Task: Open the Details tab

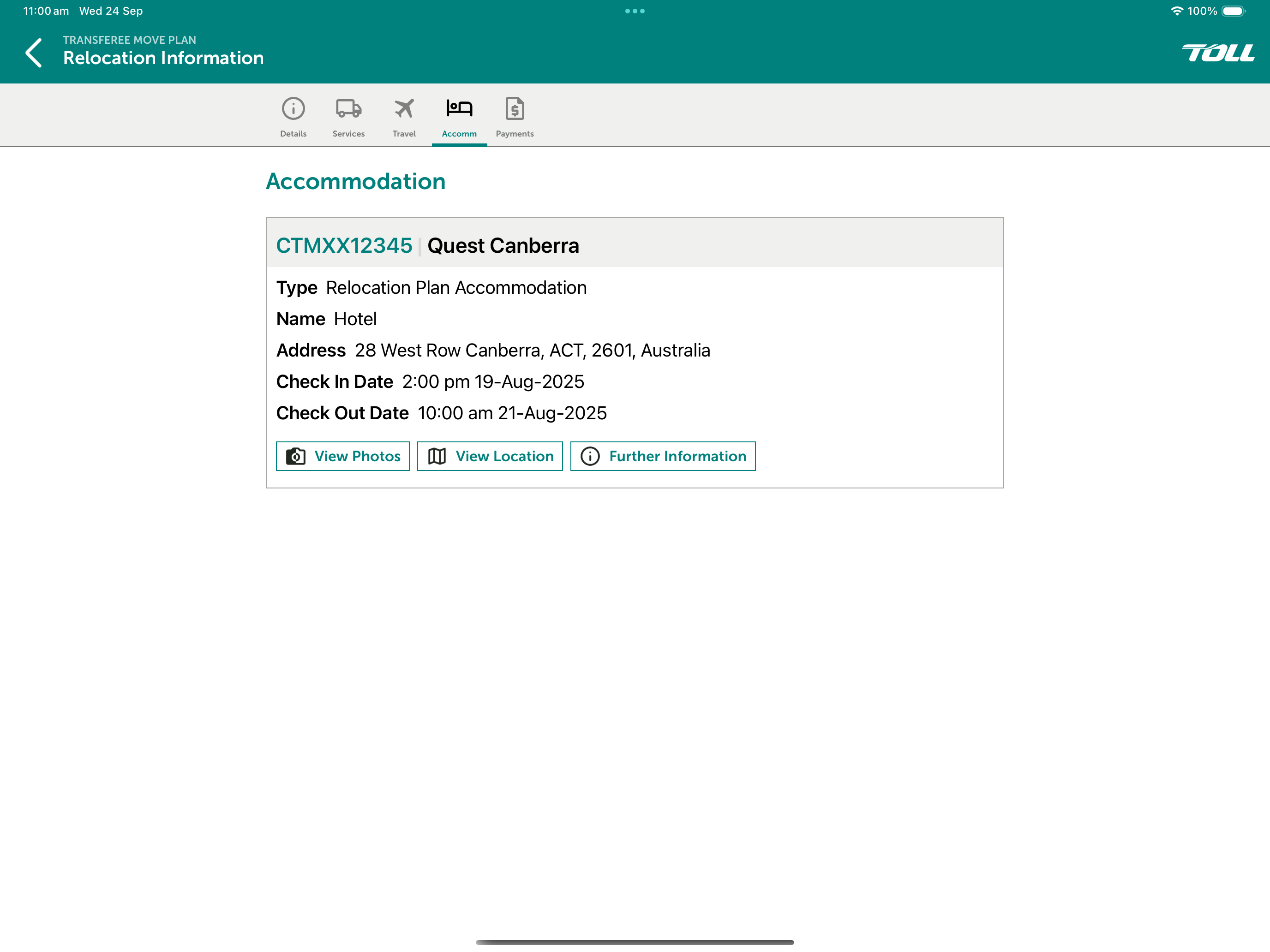Action: pyautogui.click(x=294, y=117)
